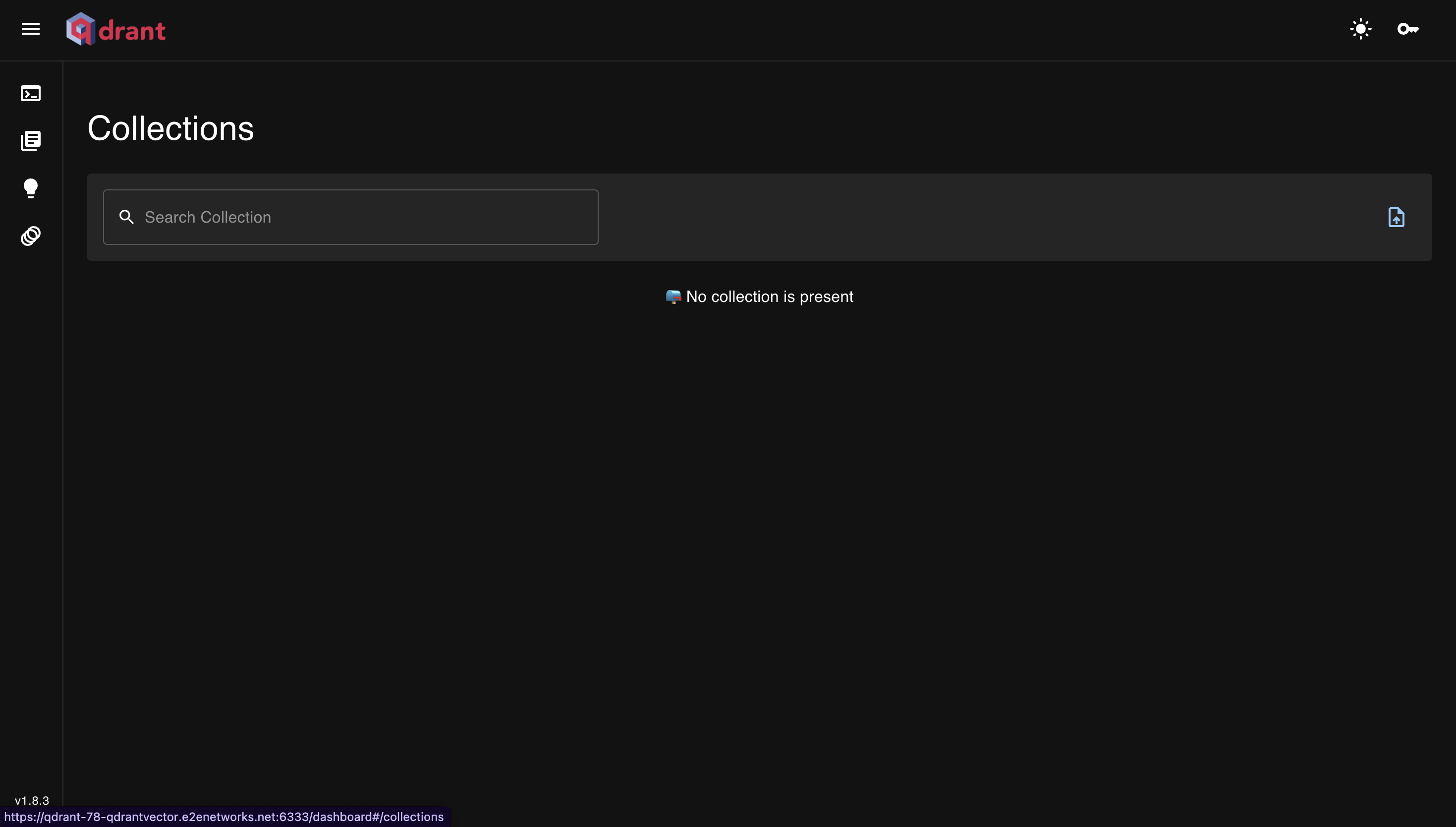Image resolution: width=1456 pixels, height=827 pixels.
Task: Expand the sidebar navigation panel
Action: click(30, 28)
